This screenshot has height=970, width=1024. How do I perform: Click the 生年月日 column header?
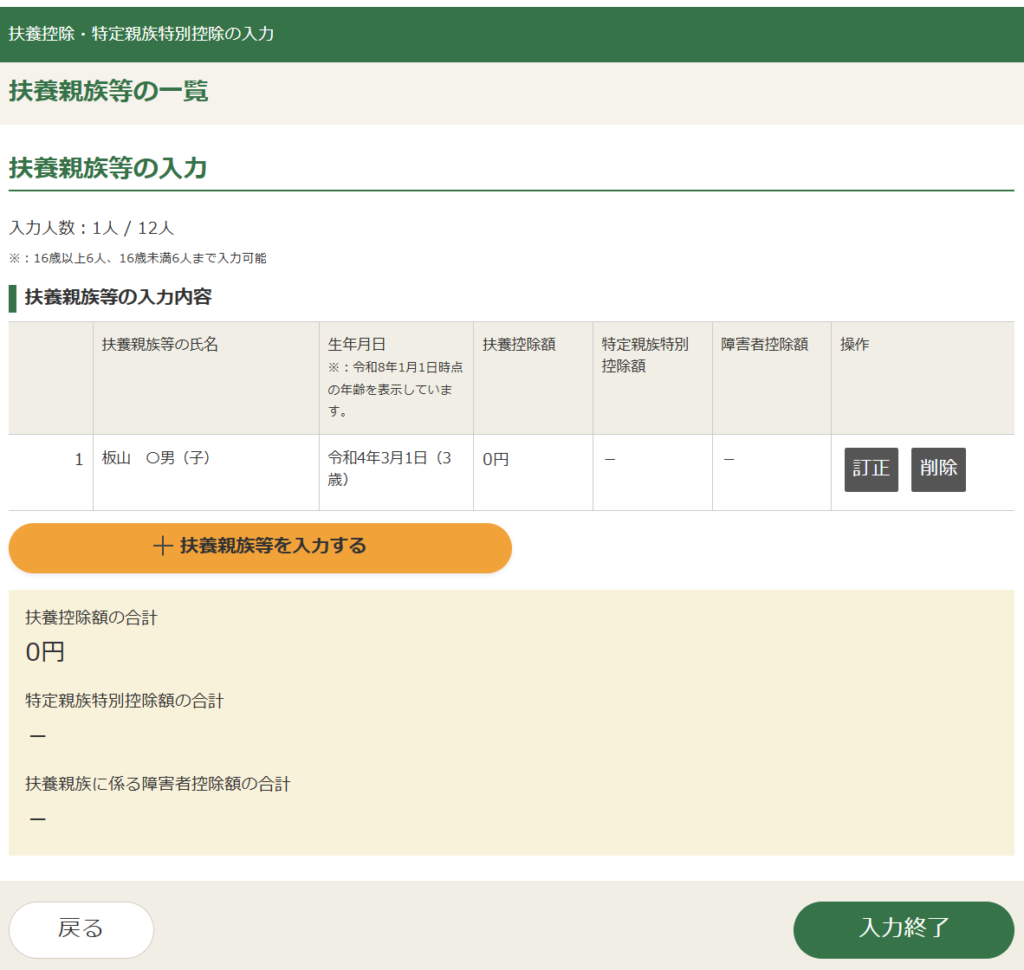click(357, 345)
